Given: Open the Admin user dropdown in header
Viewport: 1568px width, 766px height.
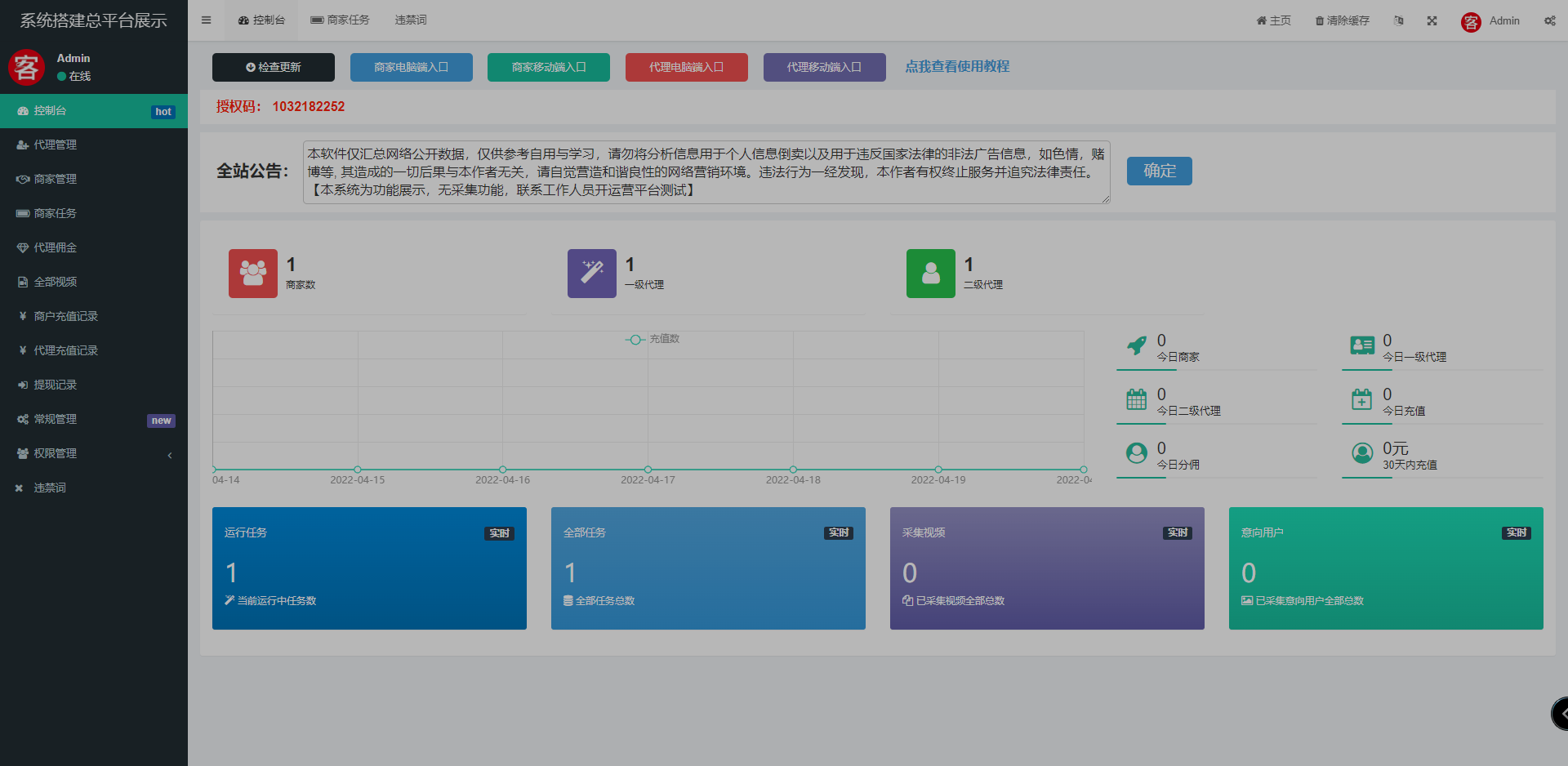Looking at the screenshot, I should tap(1490, 21).
